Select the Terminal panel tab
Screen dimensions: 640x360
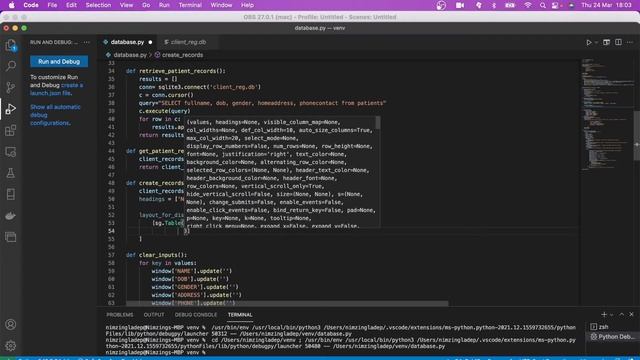(240, 315)
